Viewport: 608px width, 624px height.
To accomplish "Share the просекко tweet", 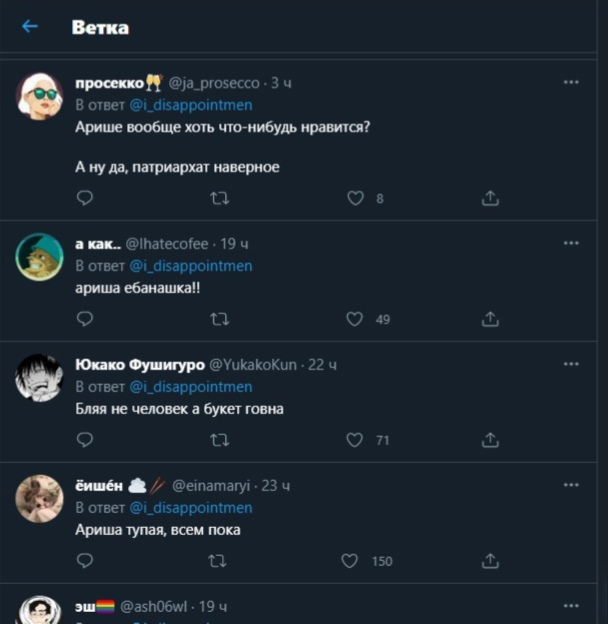I will pos(490,198).
